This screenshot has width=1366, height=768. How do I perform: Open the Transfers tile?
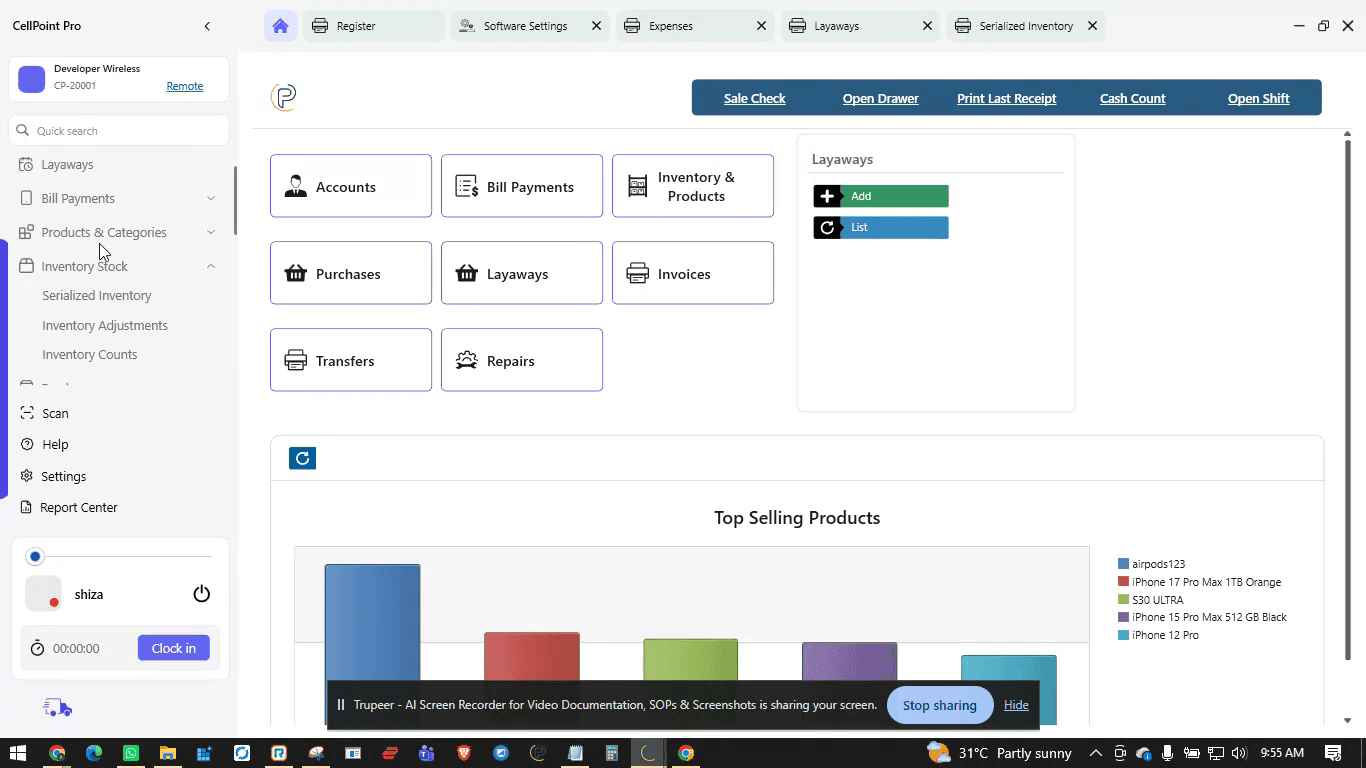pyautogui.click(x=351, y=360)
